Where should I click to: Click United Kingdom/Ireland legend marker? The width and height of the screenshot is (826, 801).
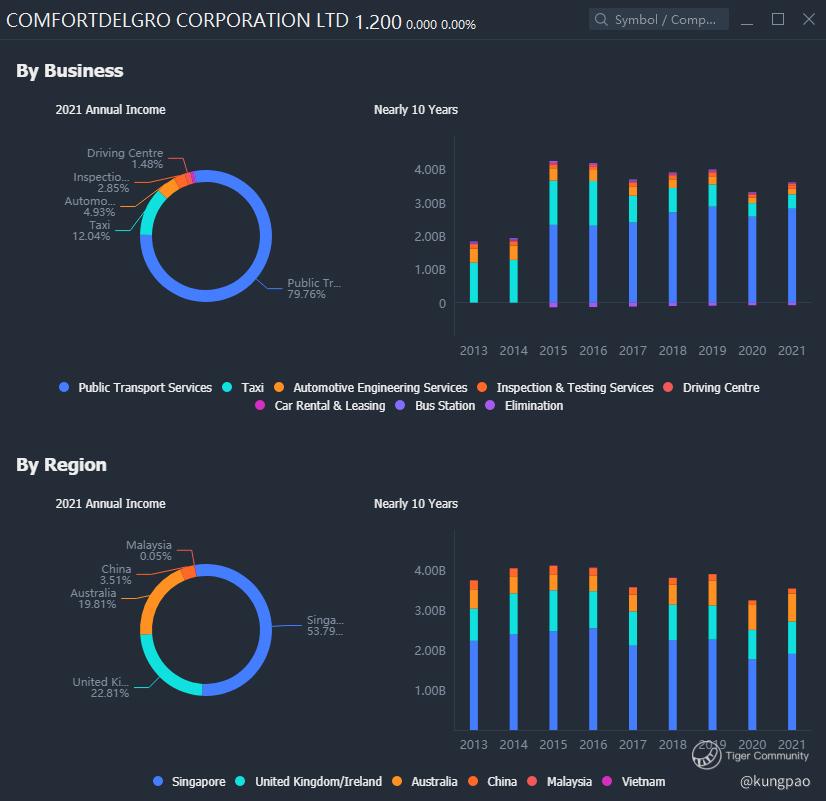click(240, 781)
